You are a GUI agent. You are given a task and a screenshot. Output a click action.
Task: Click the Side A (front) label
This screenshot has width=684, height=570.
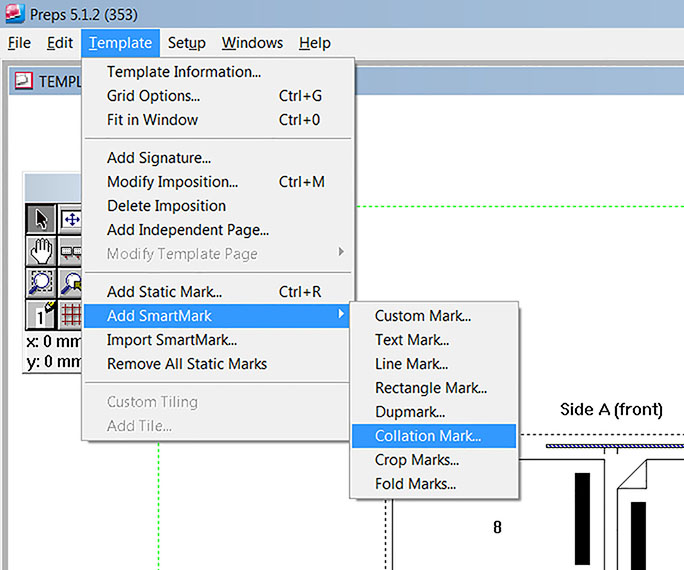click(611, 409)
